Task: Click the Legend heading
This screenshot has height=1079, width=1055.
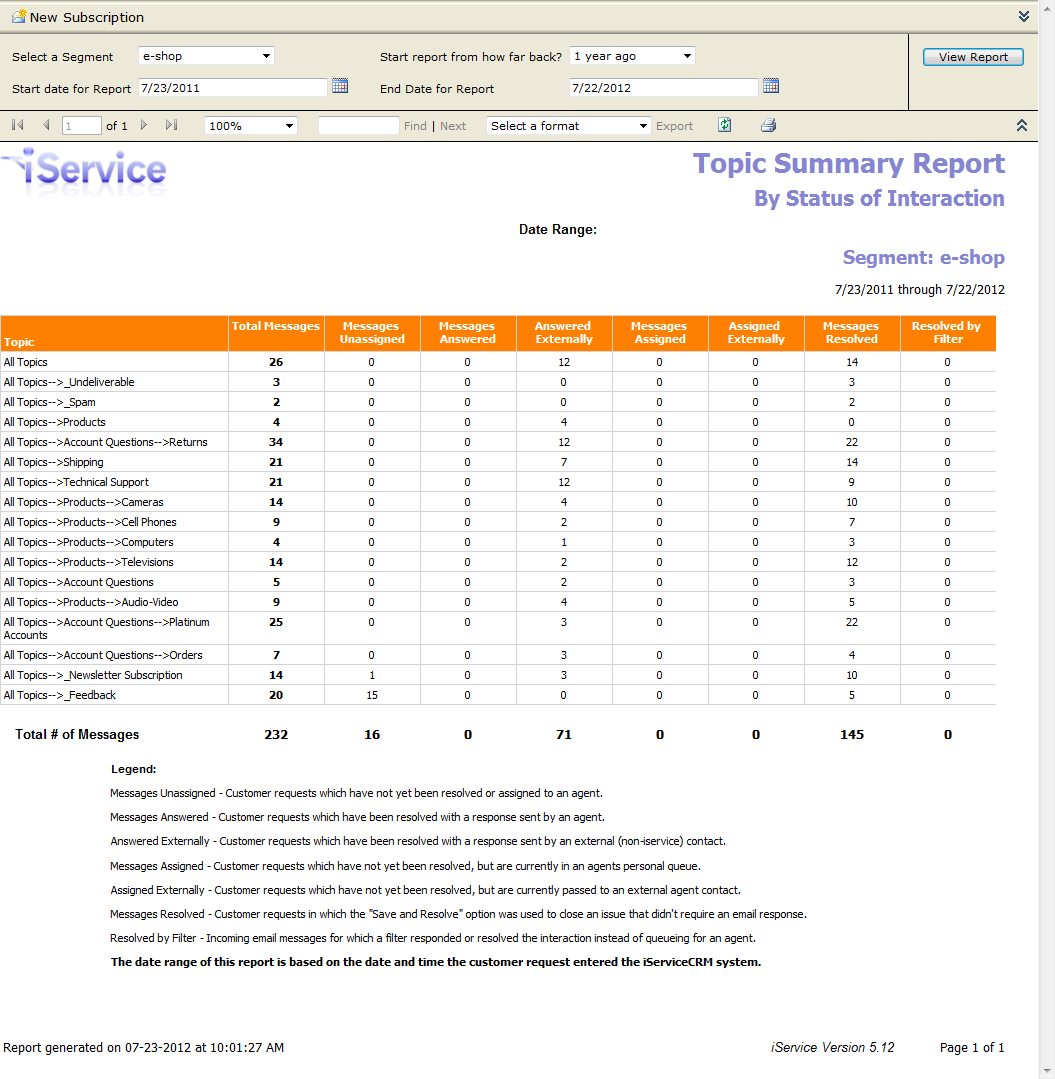Action: [134, 769]
